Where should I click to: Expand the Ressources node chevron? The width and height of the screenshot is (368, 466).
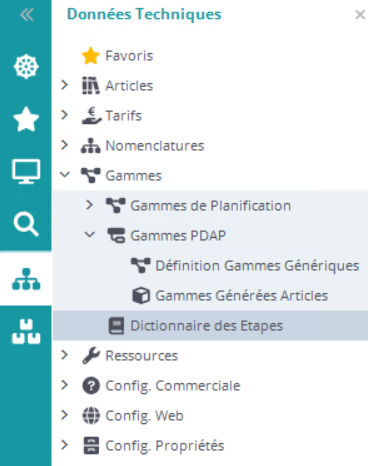[65, 355]
